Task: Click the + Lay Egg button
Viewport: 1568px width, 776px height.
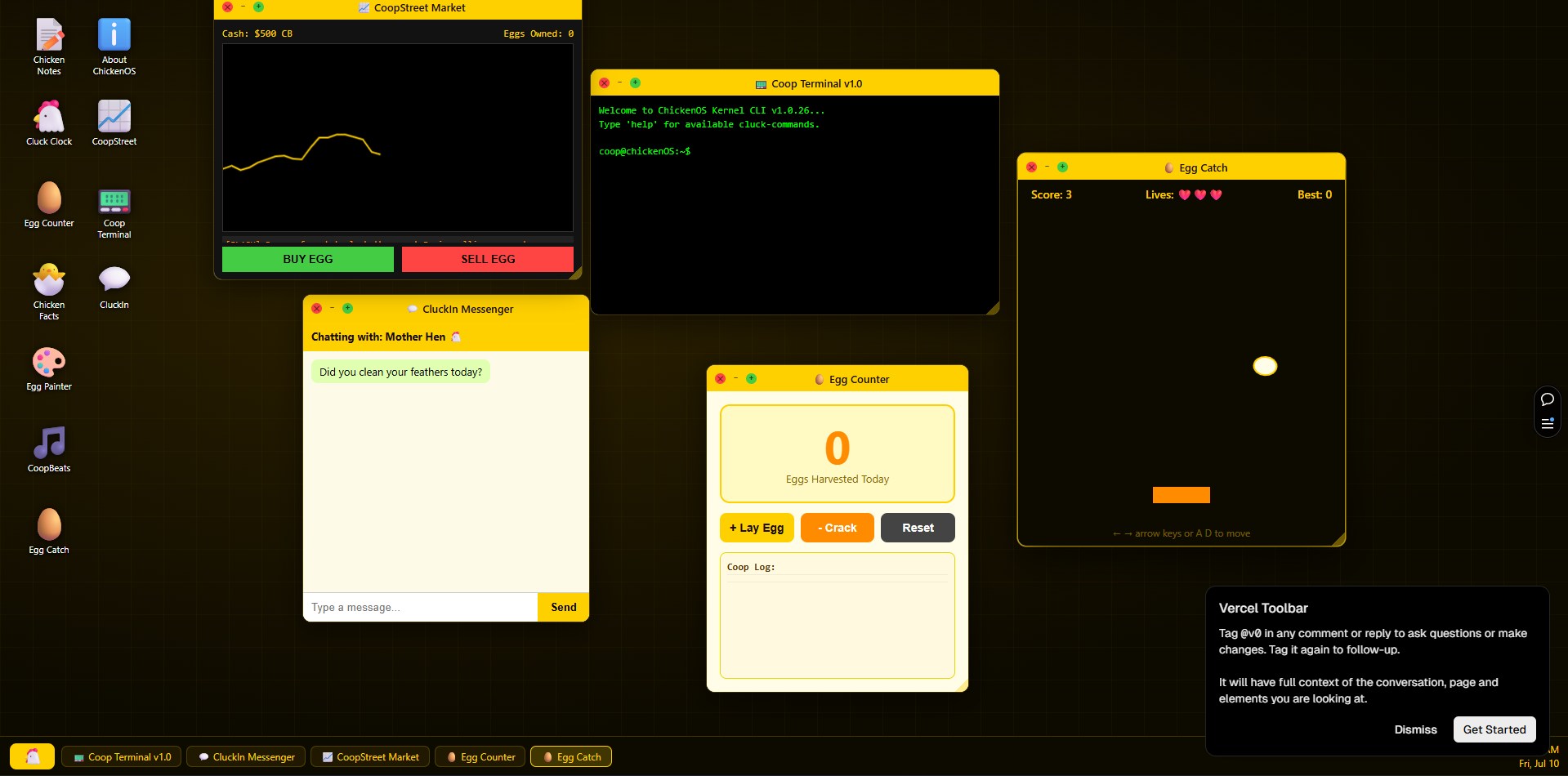Action: click(757, 528)
